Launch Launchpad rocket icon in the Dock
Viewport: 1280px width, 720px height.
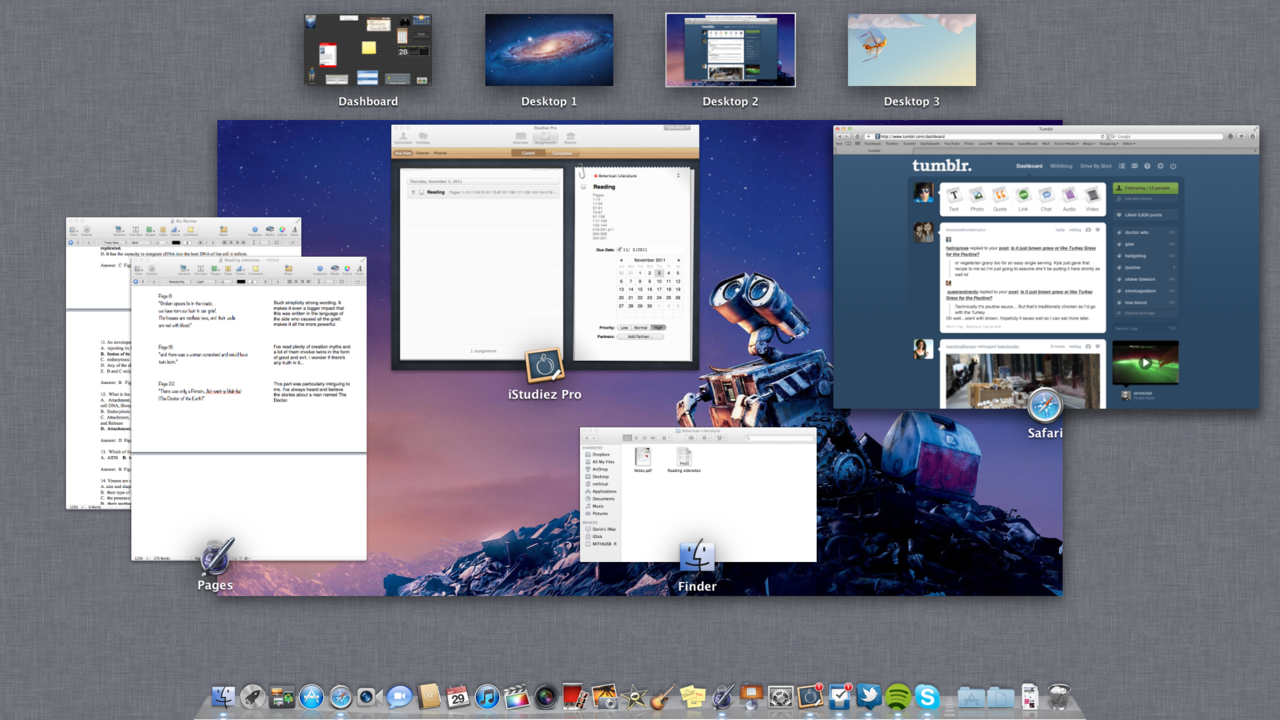pyautogui.click(x=253, y=696)
